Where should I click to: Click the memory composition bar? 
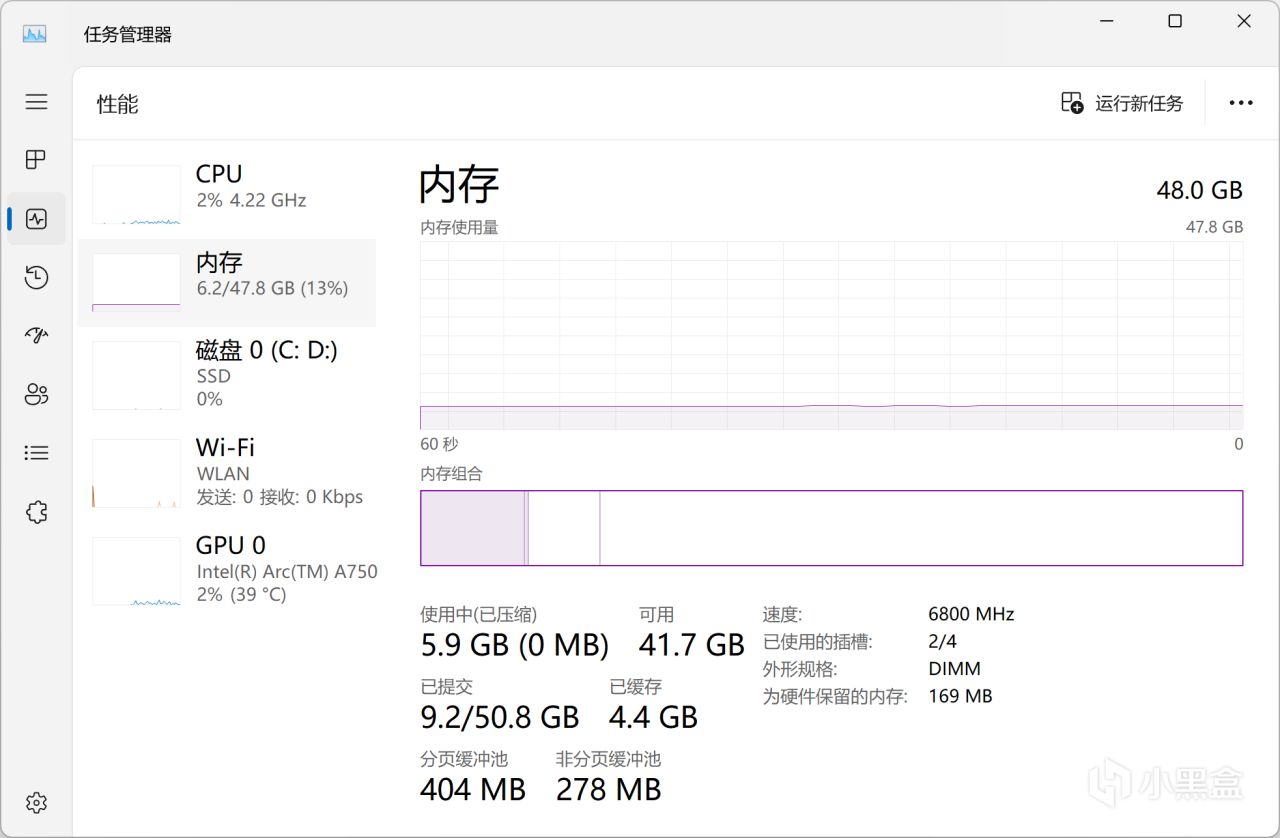[x=831, y=528]
